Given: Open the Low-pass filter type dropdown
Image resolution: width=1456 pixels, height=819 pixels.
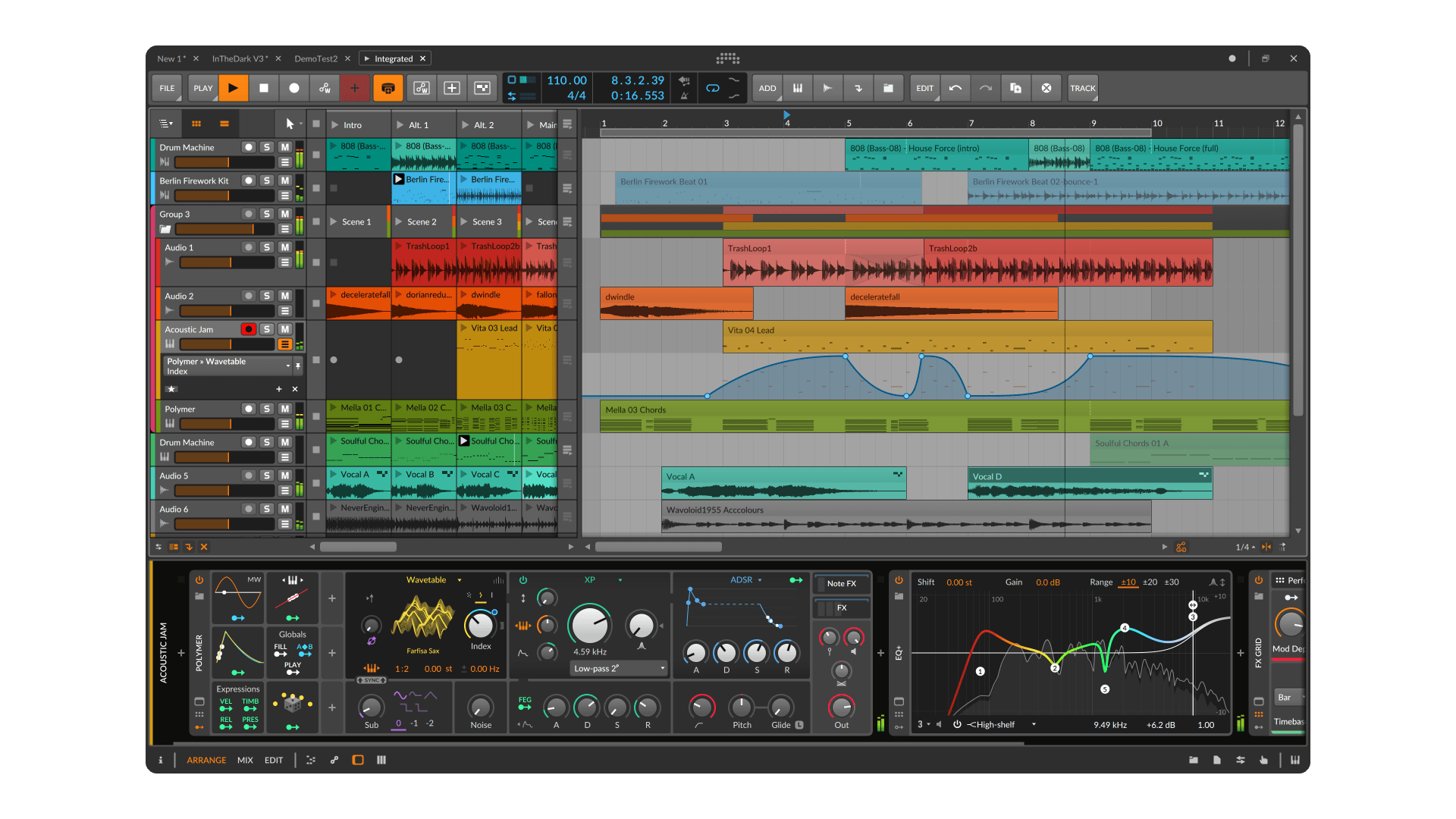Looking at the screenshot, I should coord(618,668).
